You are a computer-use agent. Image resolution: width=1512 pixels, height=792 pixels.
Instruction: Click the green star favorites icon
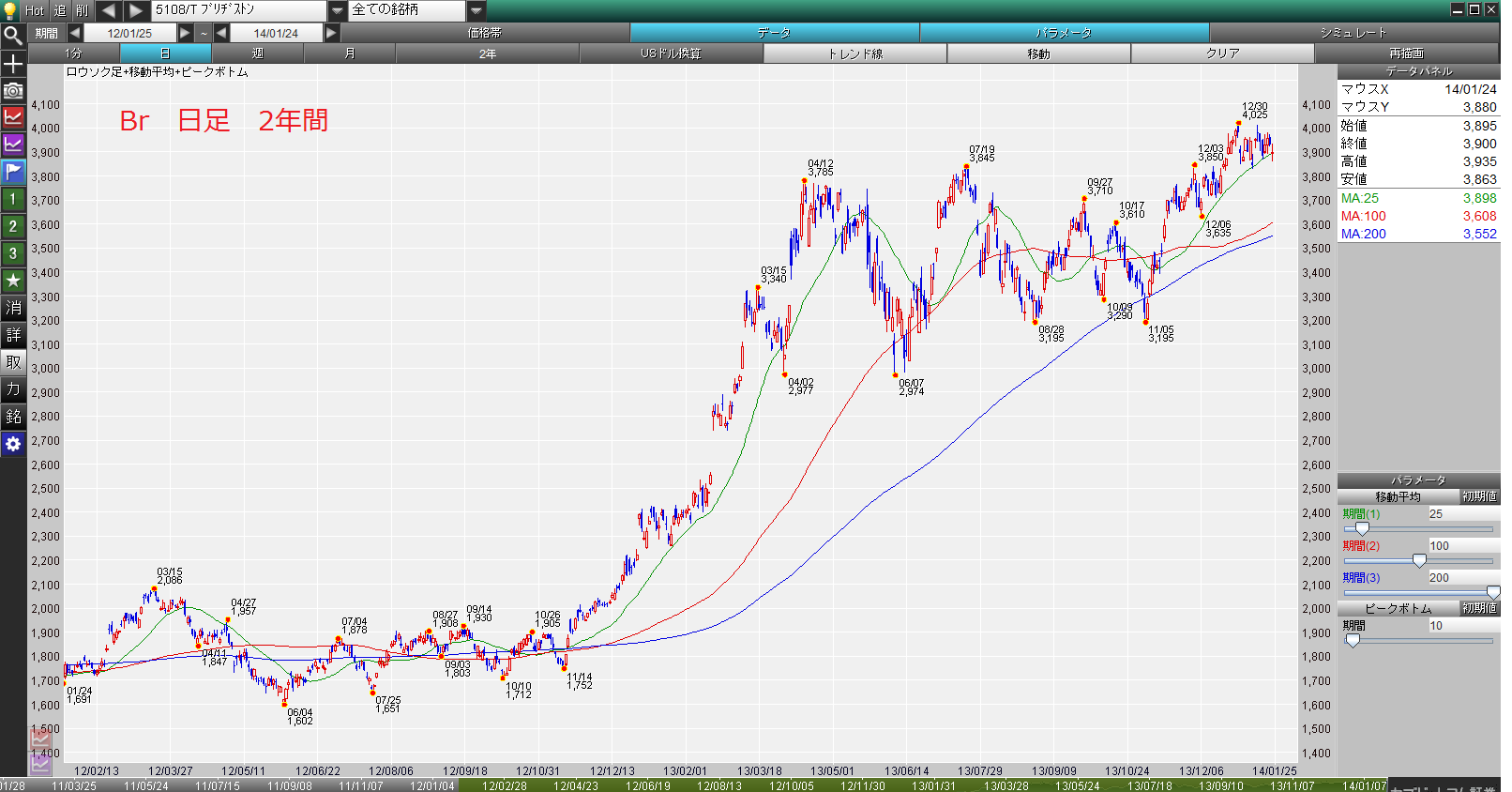pyautogui.click(x=13, y=281)
